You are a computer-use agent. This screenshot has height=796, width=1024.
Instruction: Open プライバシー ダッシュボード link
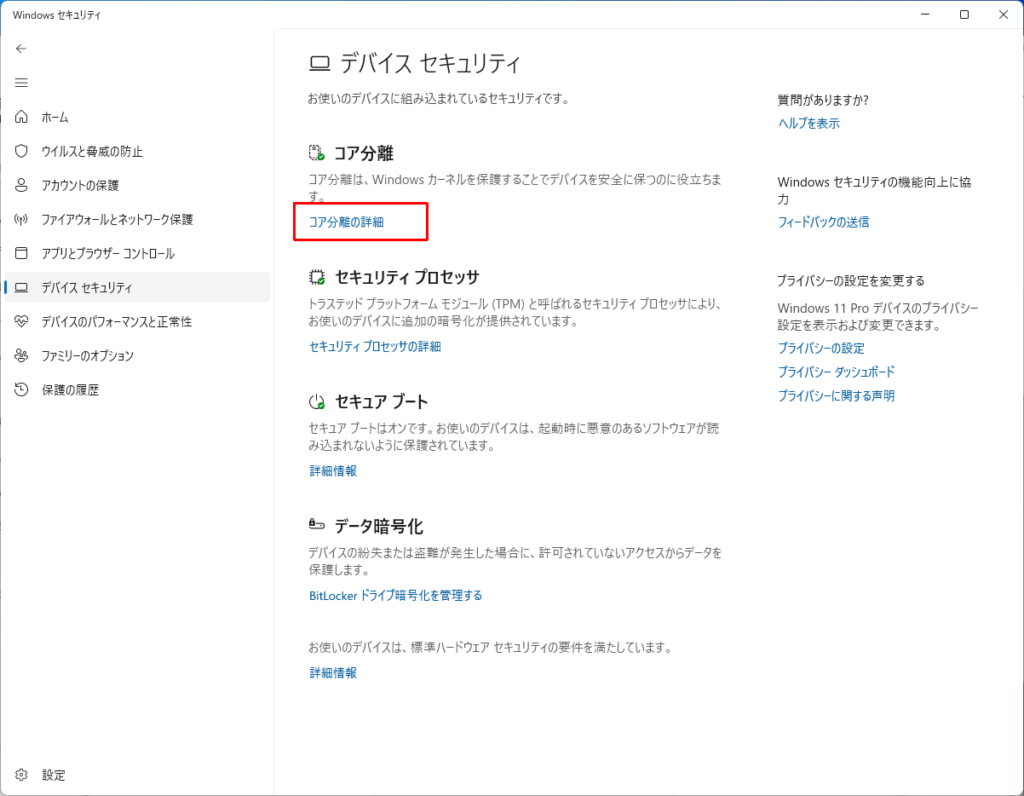coord(836,372)
